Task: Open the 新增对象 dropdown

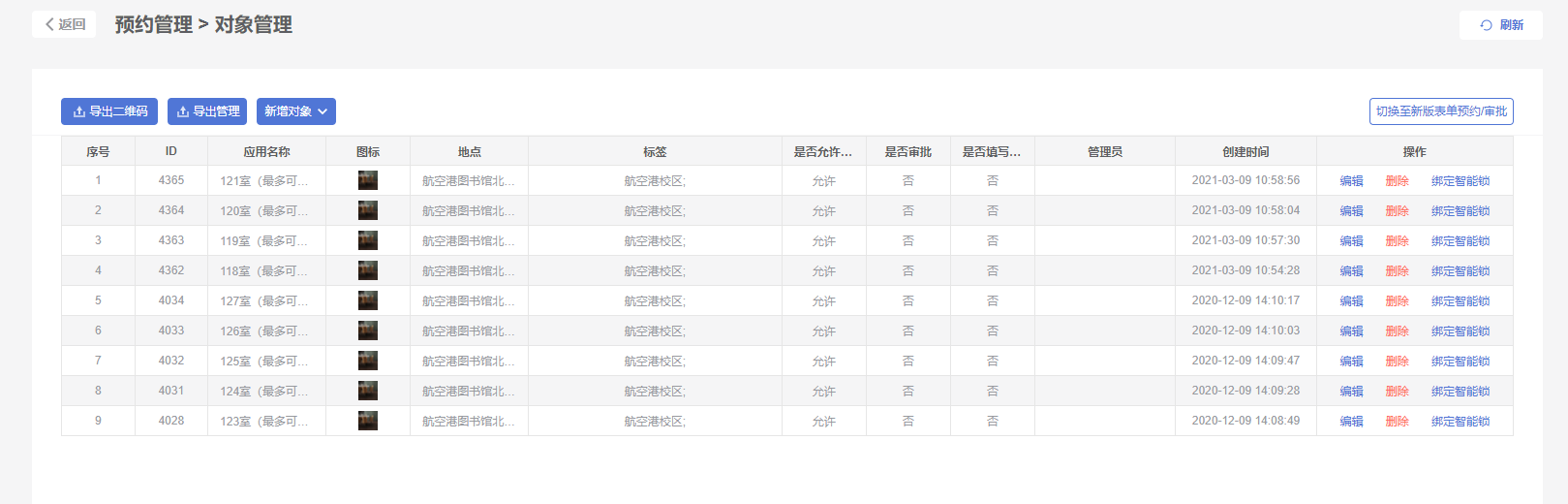Action: click(296, 111)
